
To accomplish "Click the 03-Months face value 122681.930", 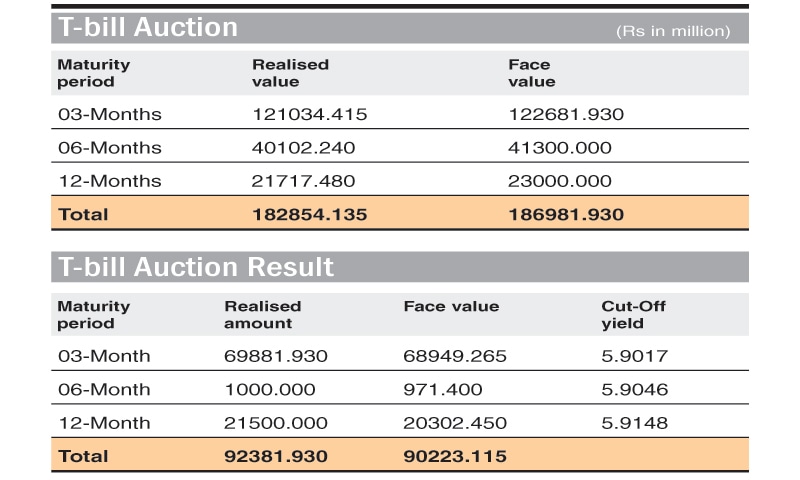I will pyautogui.click(x=565, y=114).
